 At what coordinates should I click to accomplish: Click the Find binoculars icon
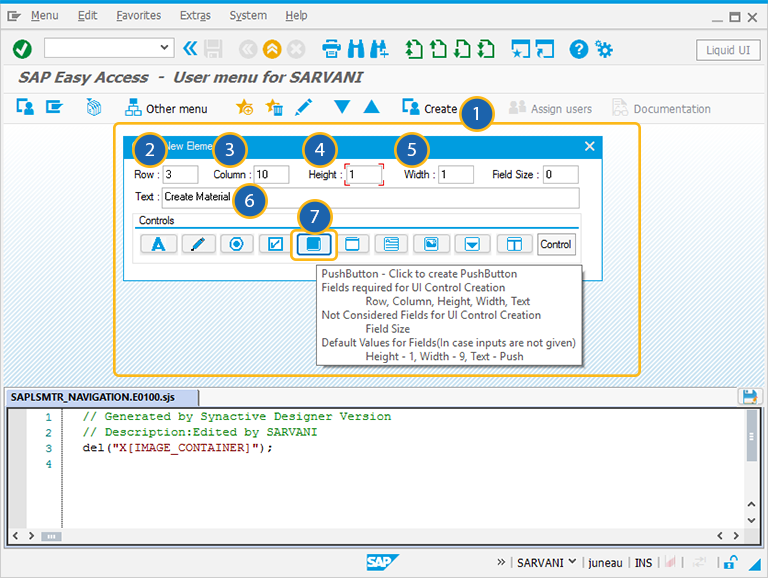[356, 49]
